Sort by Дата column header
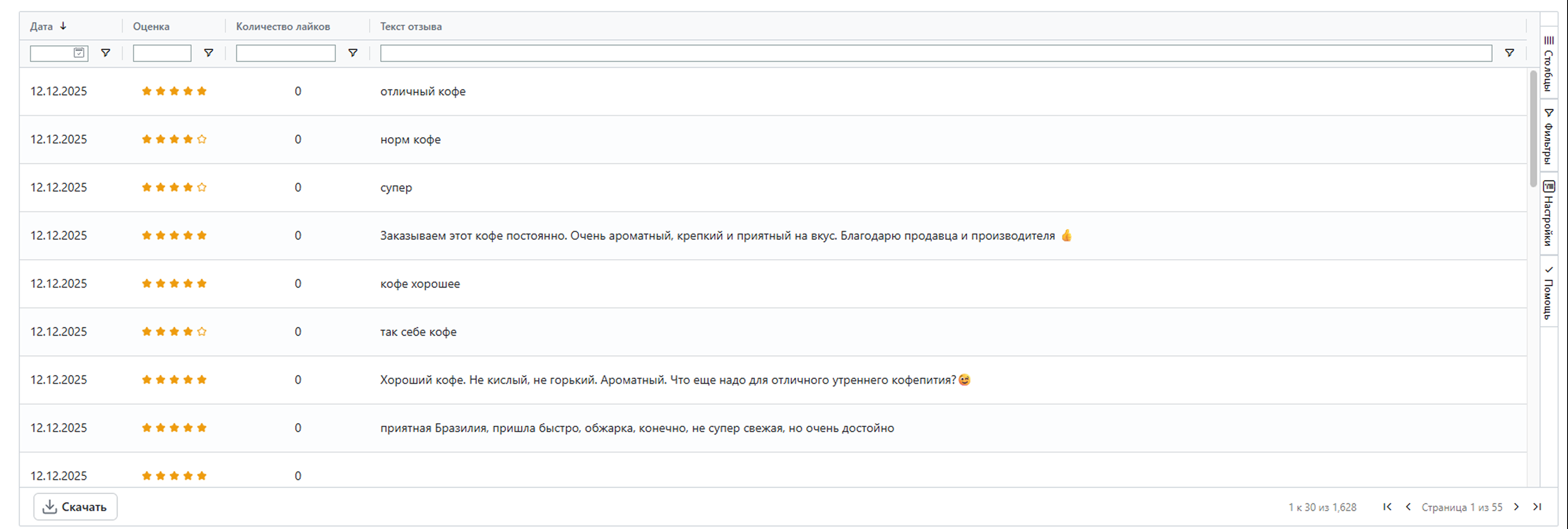The image size is (1568, 529). pyautogui.click(x=42, y=26)
